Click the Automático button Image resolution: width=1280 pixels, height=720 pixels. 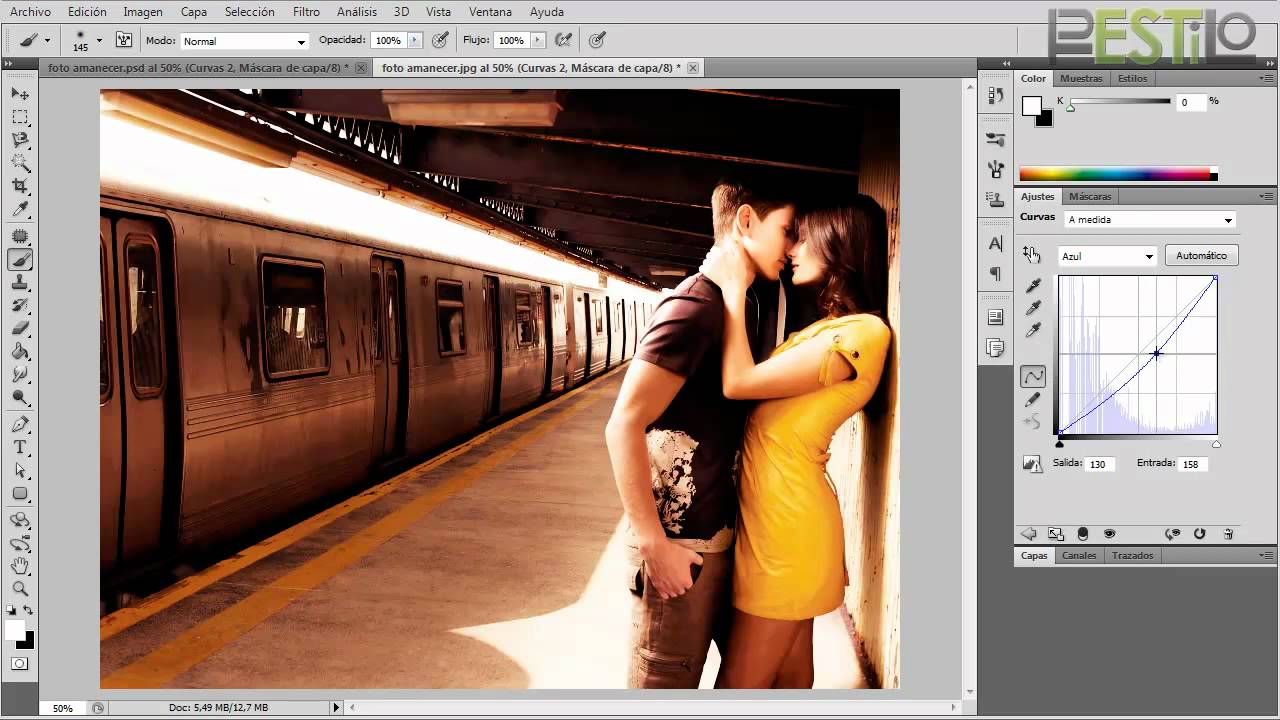coord(1201,256)
